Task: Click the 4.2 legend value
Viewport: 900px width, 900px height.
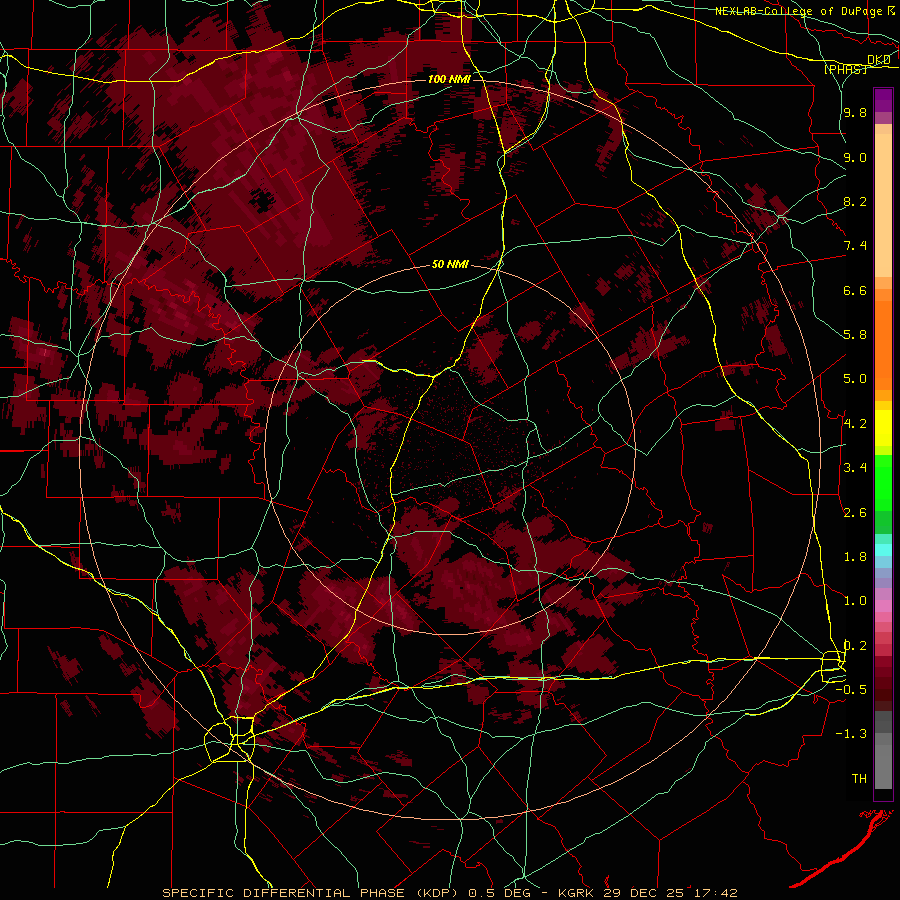Action: click(855, 424)
